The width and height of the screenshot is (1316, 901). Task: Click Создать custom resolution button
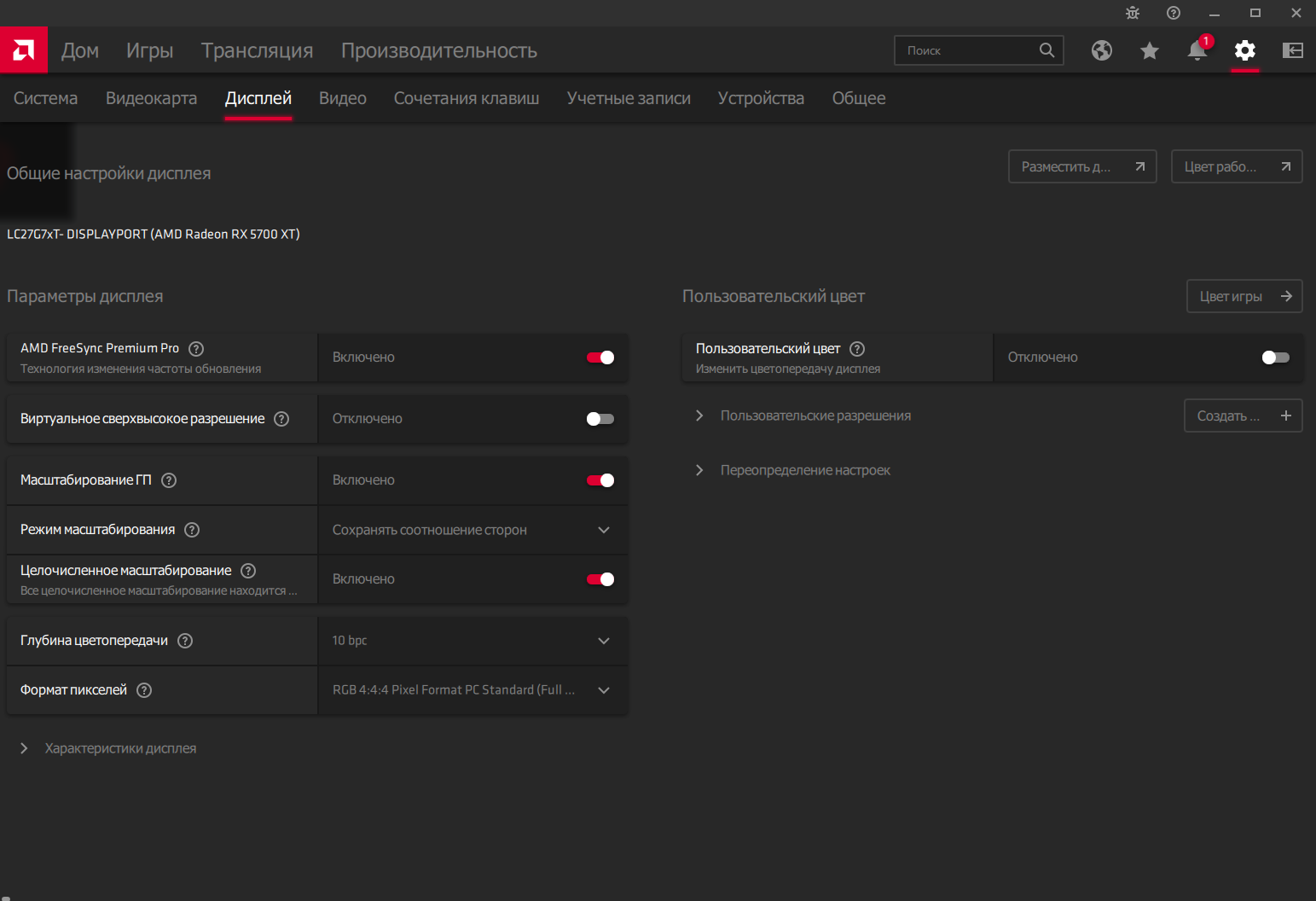[x=1243, y=416]
